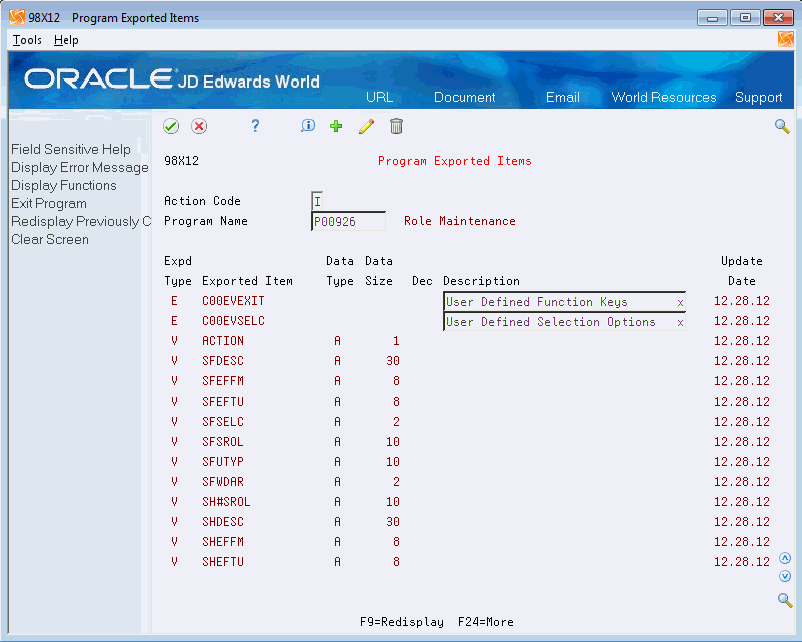
Task: Open help with the question mark icon
Action: click(x=255, y=126)
